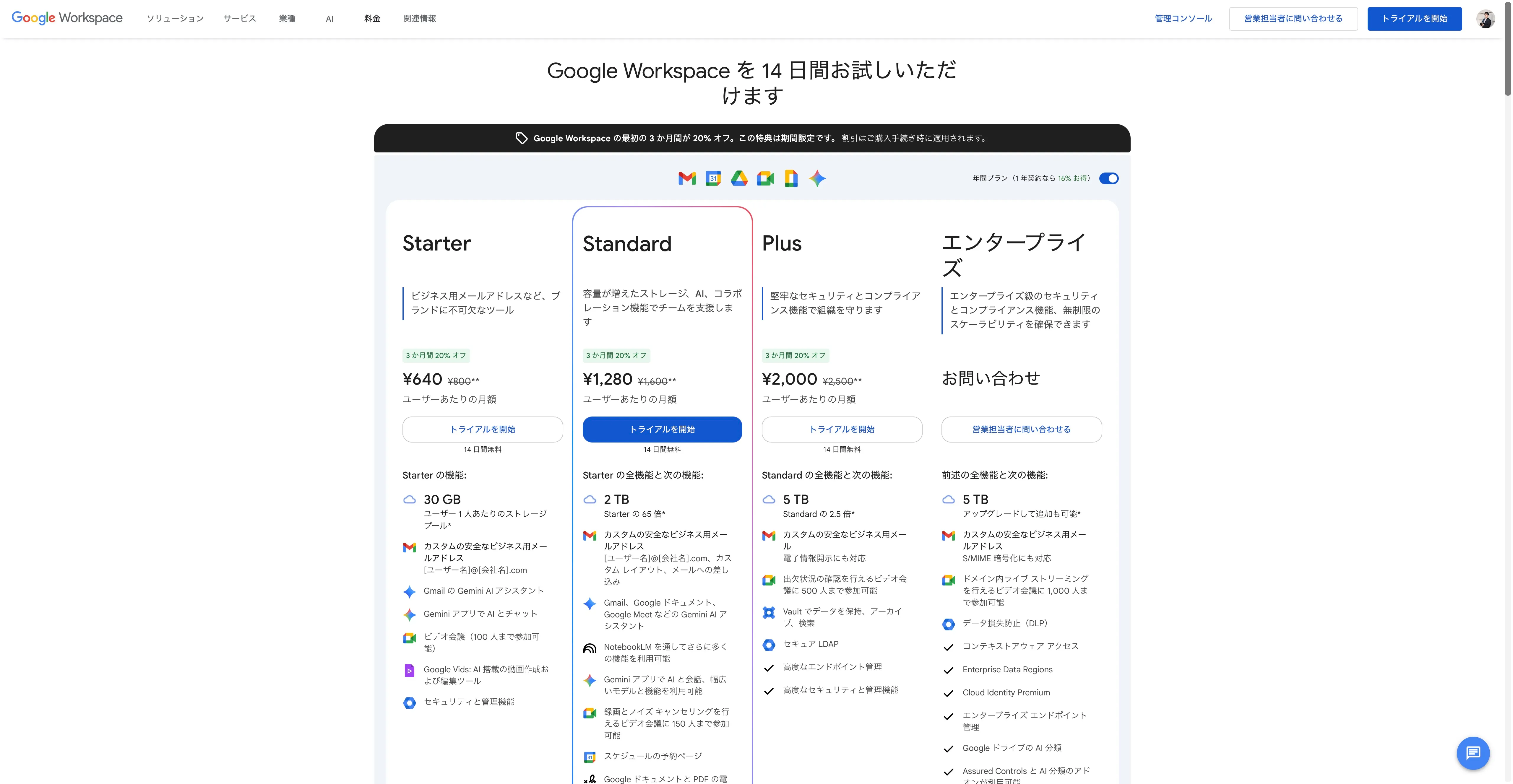
Task: Select the Gemini sparkle icon
Action: point(818,178)
